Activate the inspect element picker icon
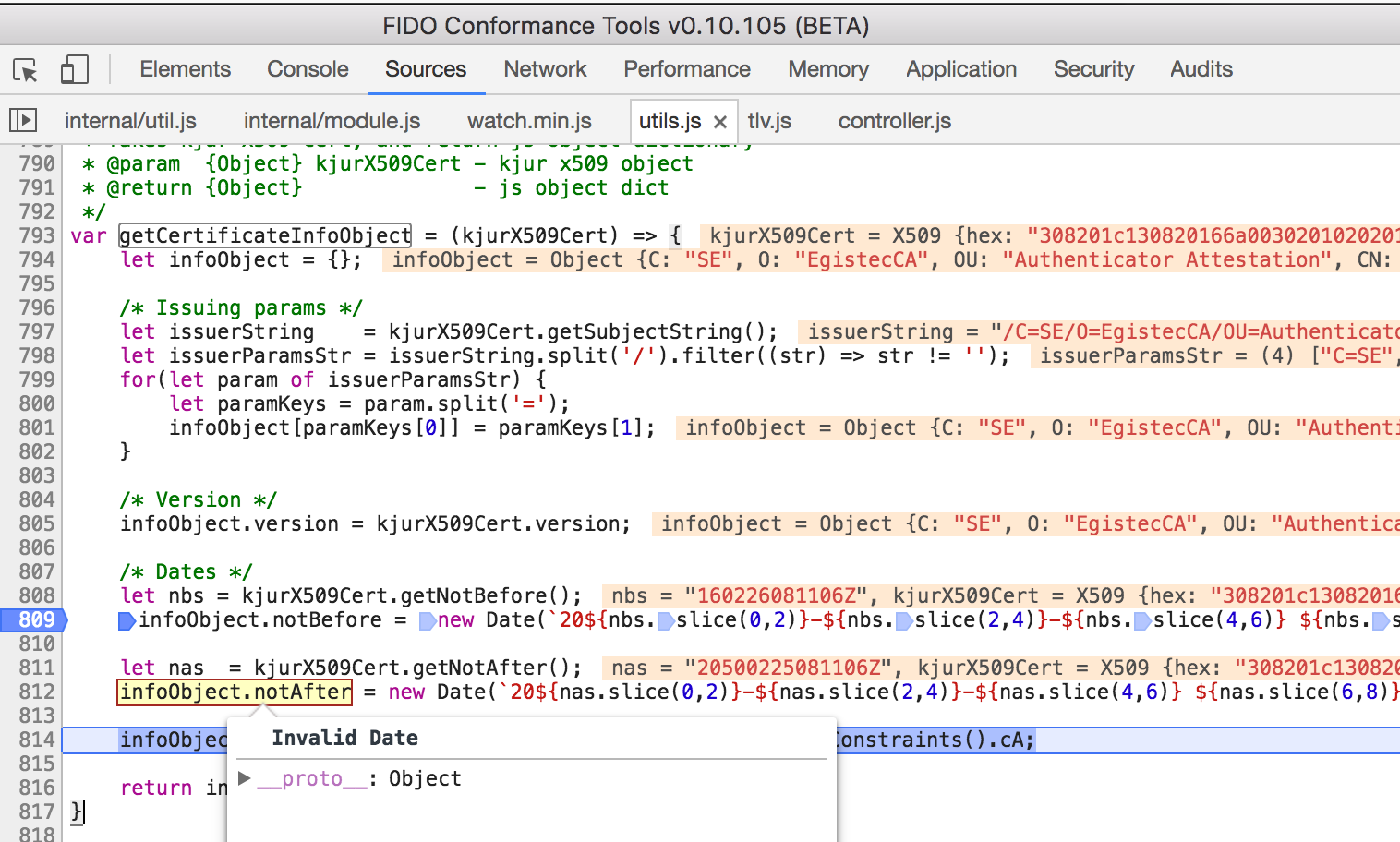Screen dimensions: 1400x842 point(25,70)
